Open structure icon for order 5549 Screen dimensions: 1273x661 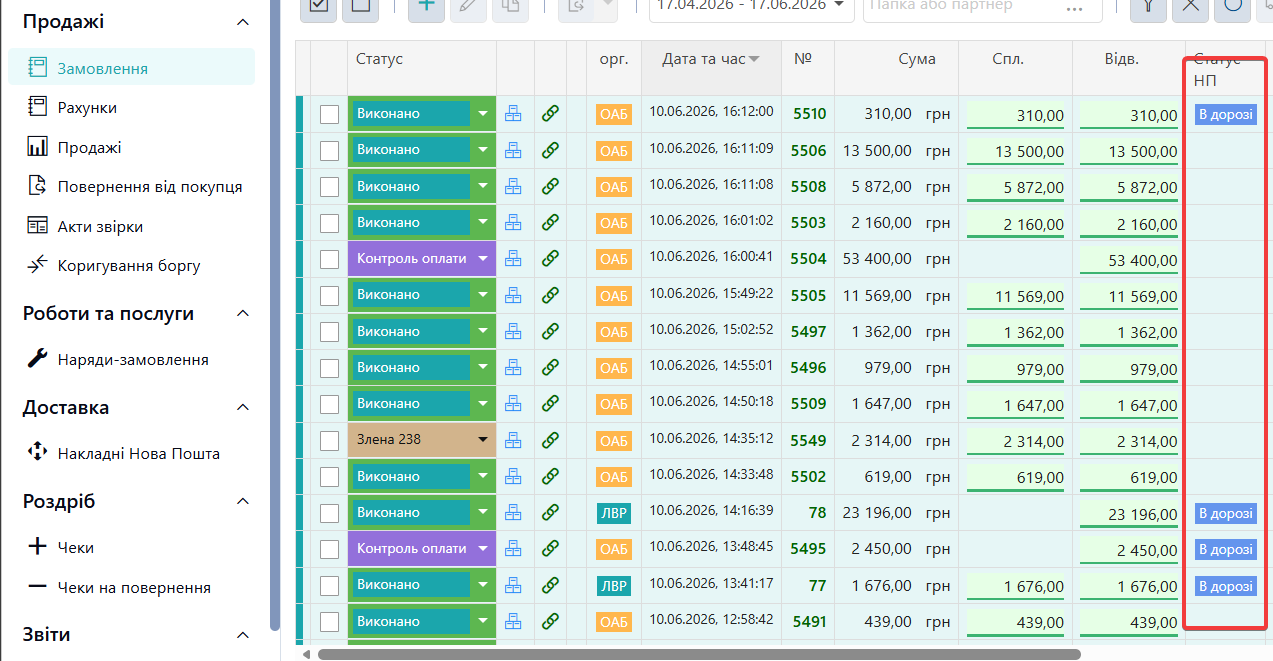pos(514,440)
